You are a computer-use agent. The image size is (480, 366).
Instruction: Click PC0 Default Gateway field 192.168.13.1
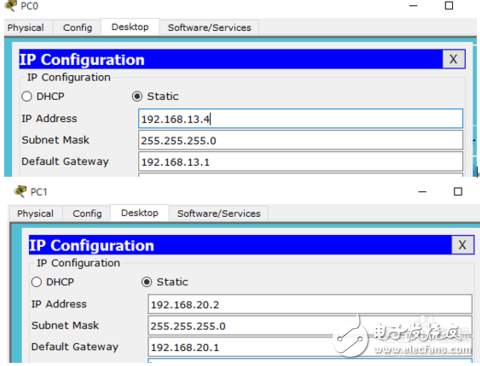[301, 162]
